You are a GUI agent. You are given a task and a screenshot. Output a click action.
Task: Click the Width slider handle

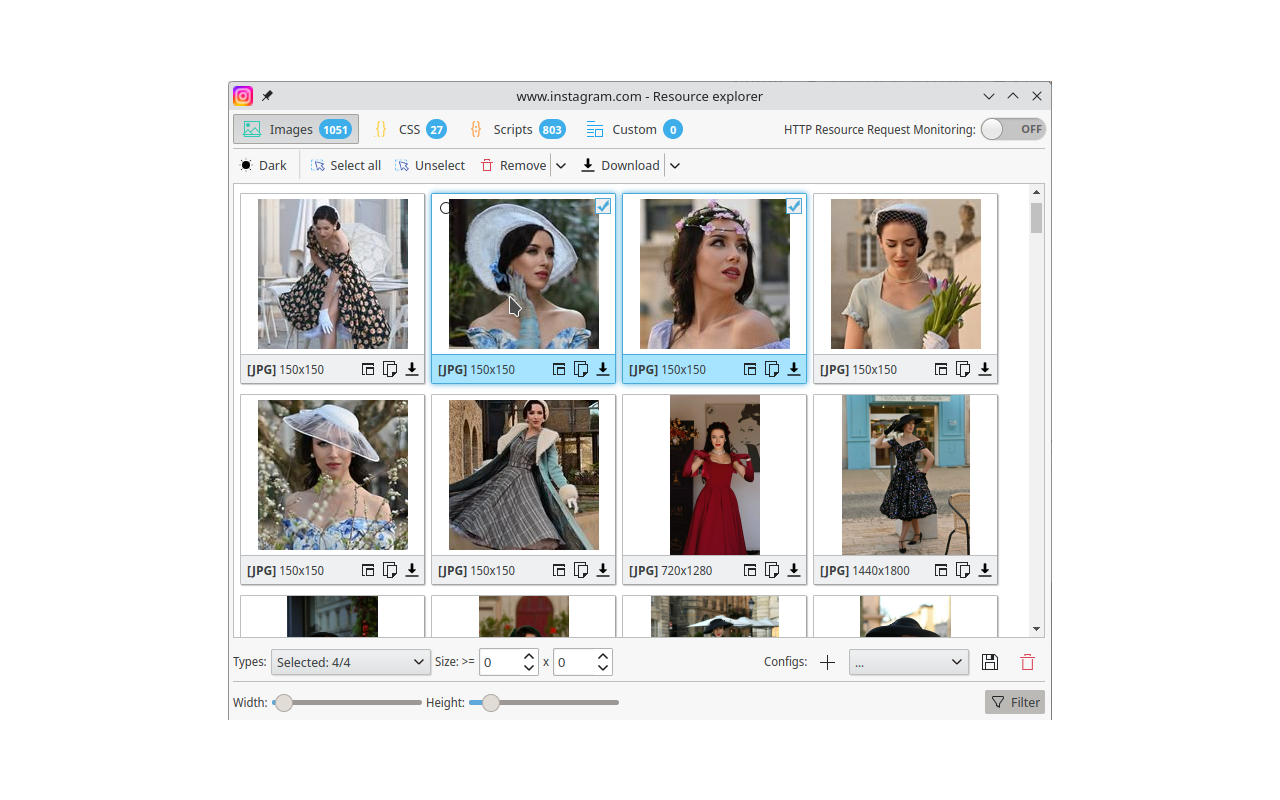pos(284,703)
